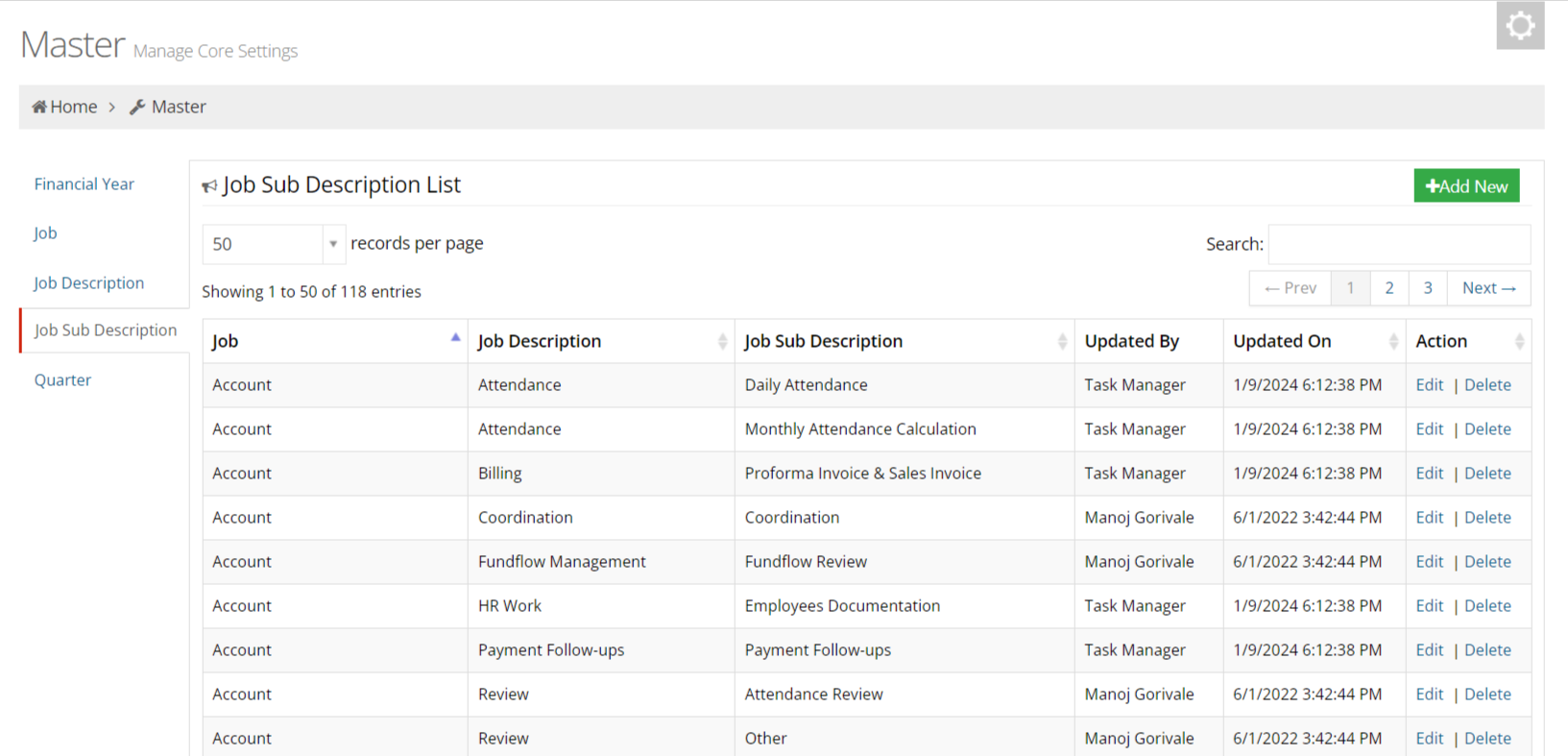Delete the Other sub description row
The image size is (1568, 756).
coord(1487,738)
